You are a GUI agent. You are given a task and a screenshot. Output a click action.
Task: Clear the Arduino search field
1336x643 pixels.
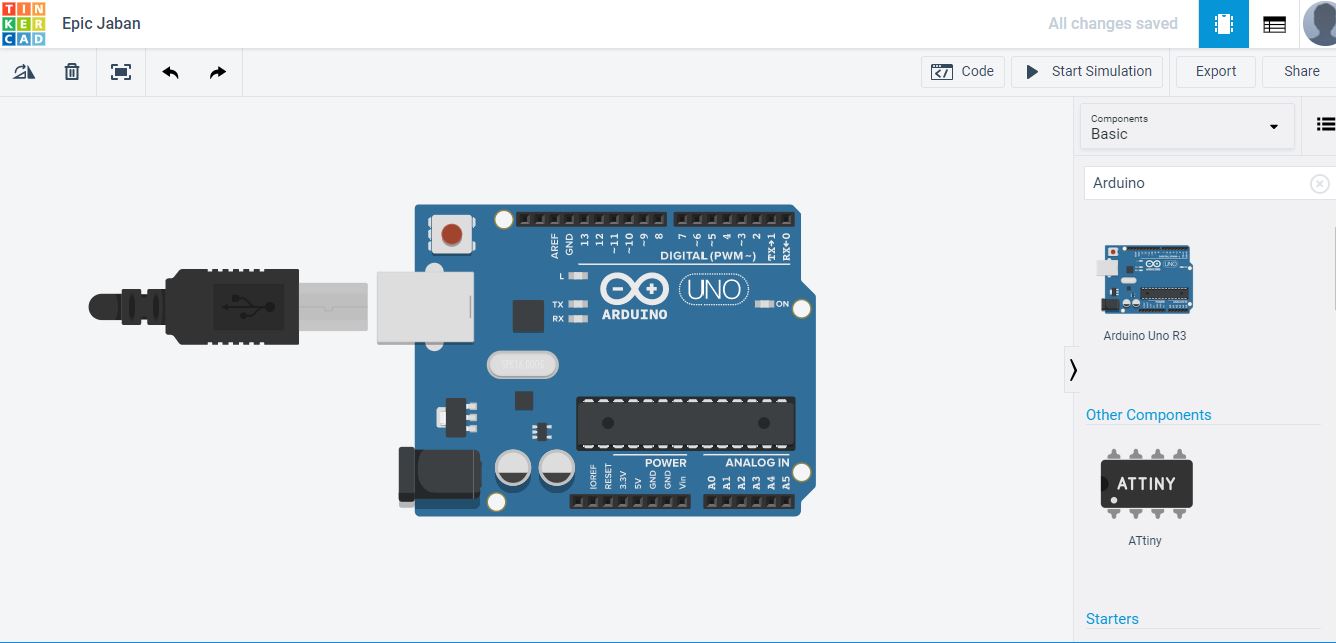click(x=1320, y=184)
